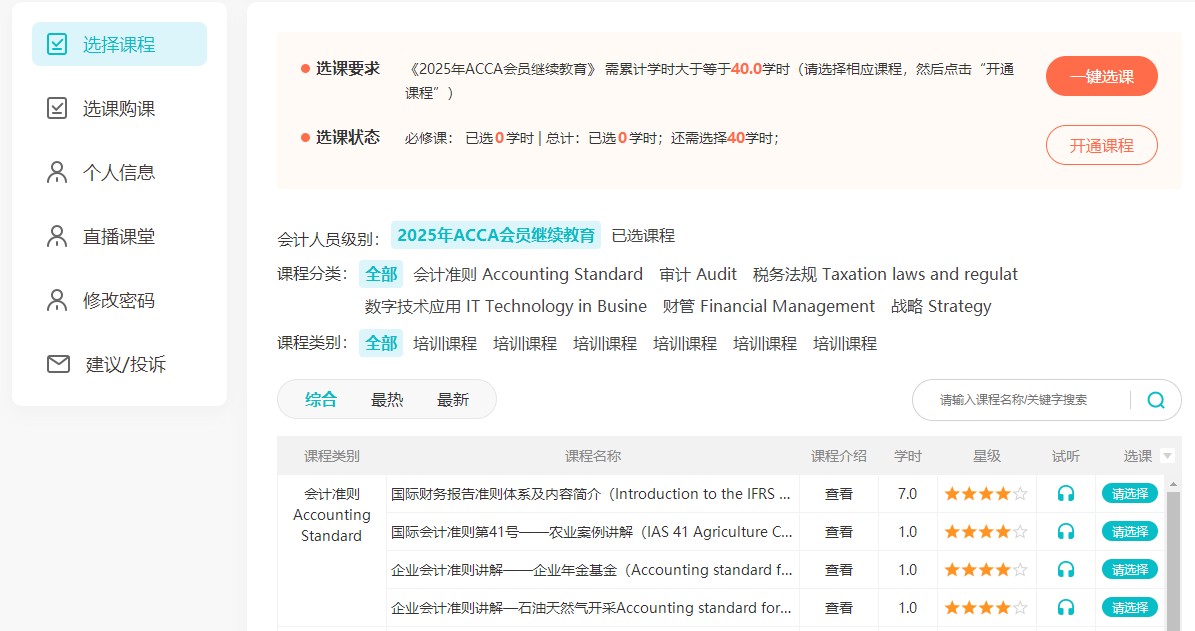1195x631 pixels.
Task: Open 直播课堂 page
Action: point(120,236)
